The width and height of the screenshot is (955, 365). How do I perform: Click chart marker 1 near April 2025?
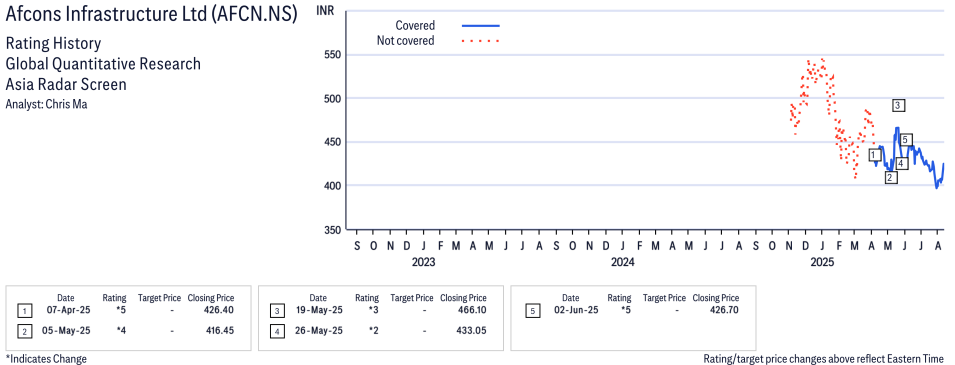click(875, 155)
